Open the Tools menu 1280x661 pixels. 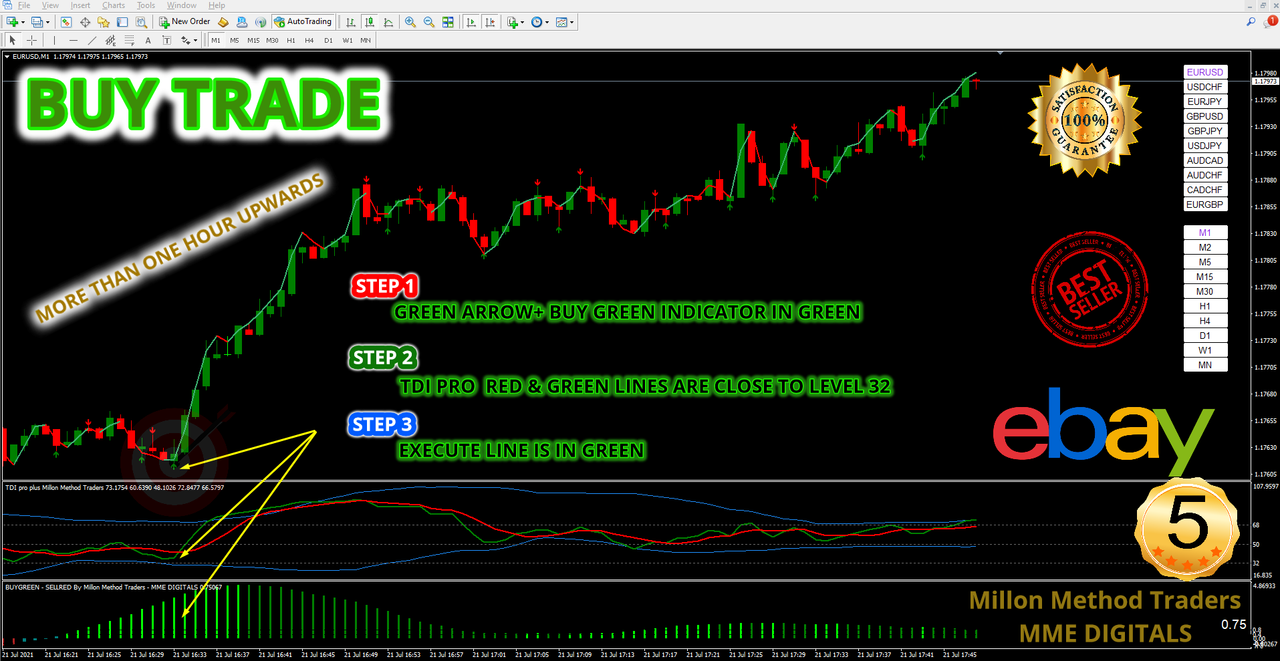tap(146, 6)
